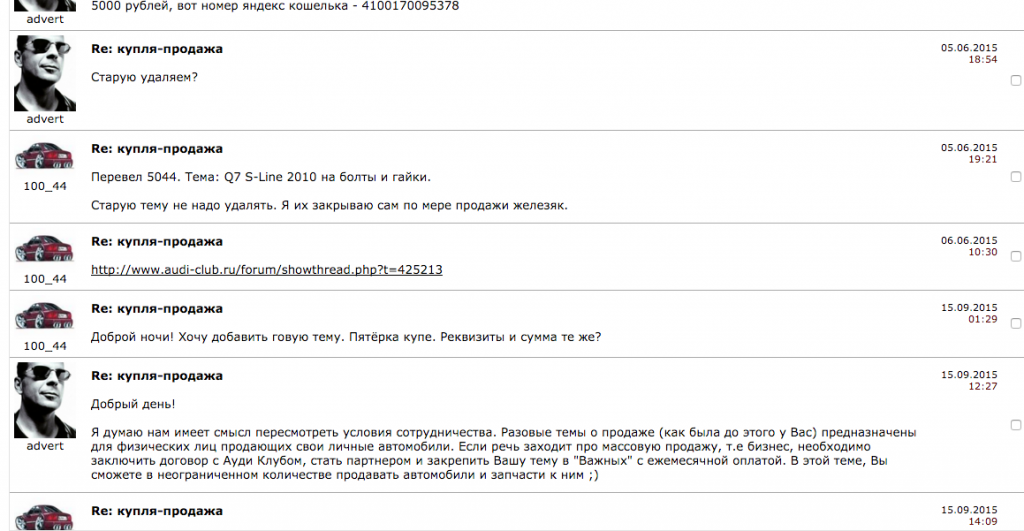
Task: Mark the checkbox for the 12:27 message
Action: tap(1016, 425)
